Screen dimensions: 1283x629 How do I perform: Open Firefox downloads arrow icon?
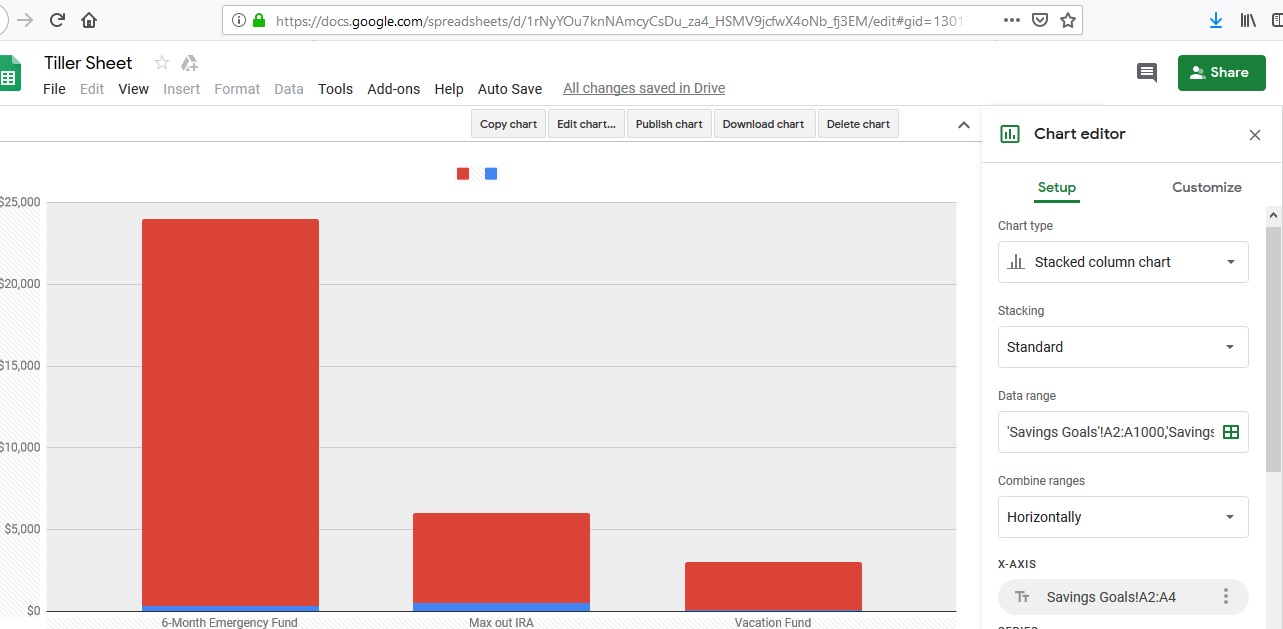point(1216,20)
